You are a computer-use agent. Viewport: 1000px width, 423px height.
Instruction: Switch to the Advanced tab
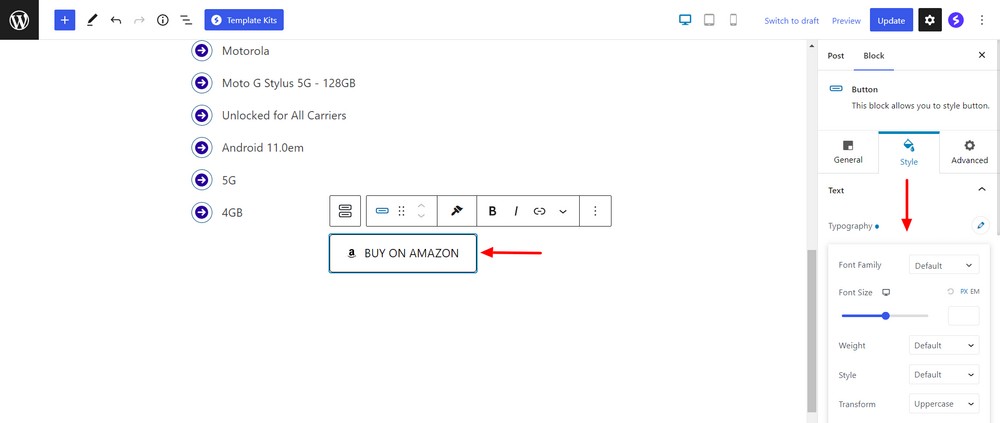[969, 152]
